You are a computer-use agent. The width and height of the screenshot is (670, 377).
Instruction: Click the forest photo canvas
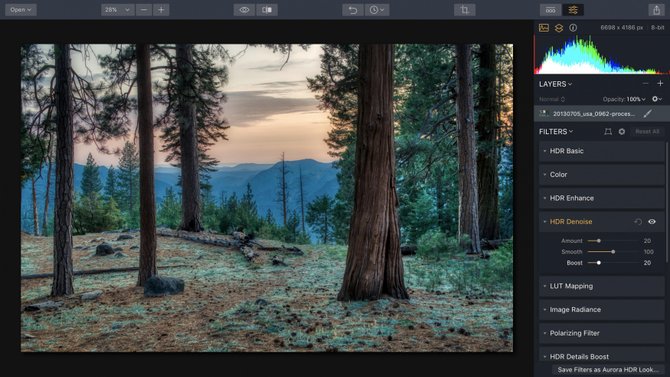tap(267, 197)
